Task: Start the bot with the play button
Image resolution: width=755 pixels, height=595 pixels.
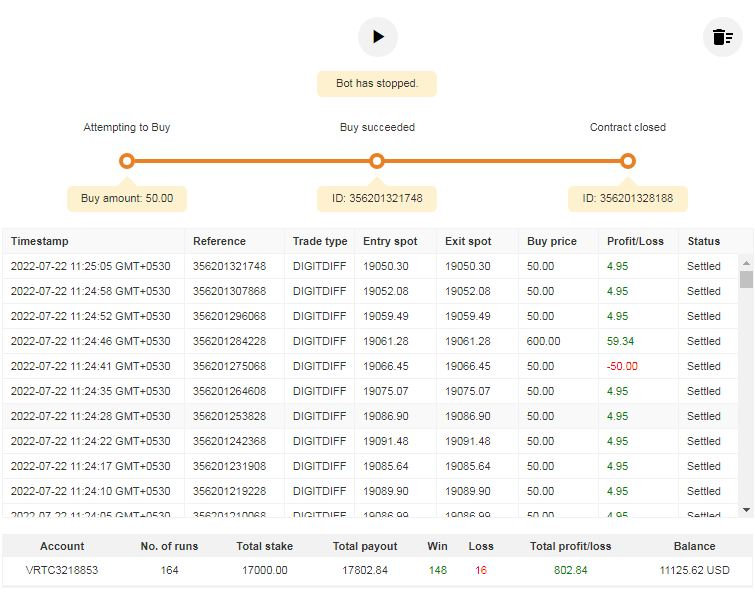Action: pyautogui.click(x=378, y=37)
